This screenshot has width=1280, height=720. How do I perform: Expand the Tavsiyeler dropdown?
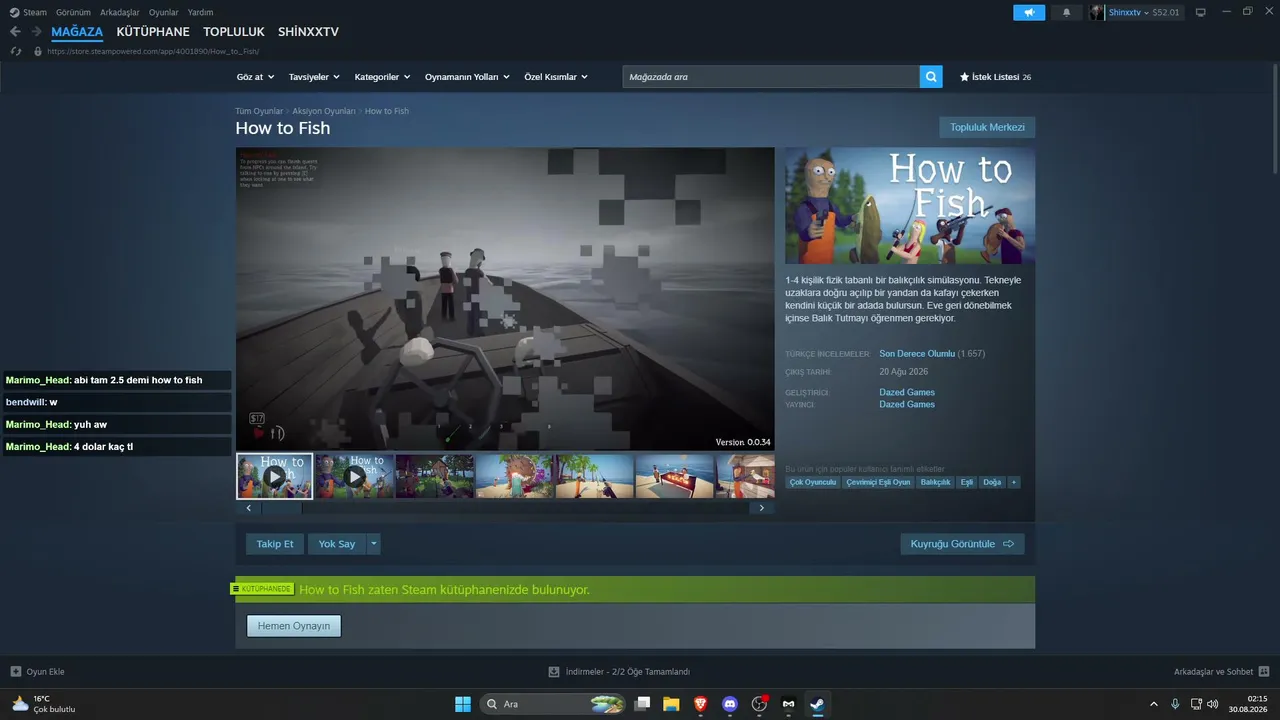(x=314, y=77)
